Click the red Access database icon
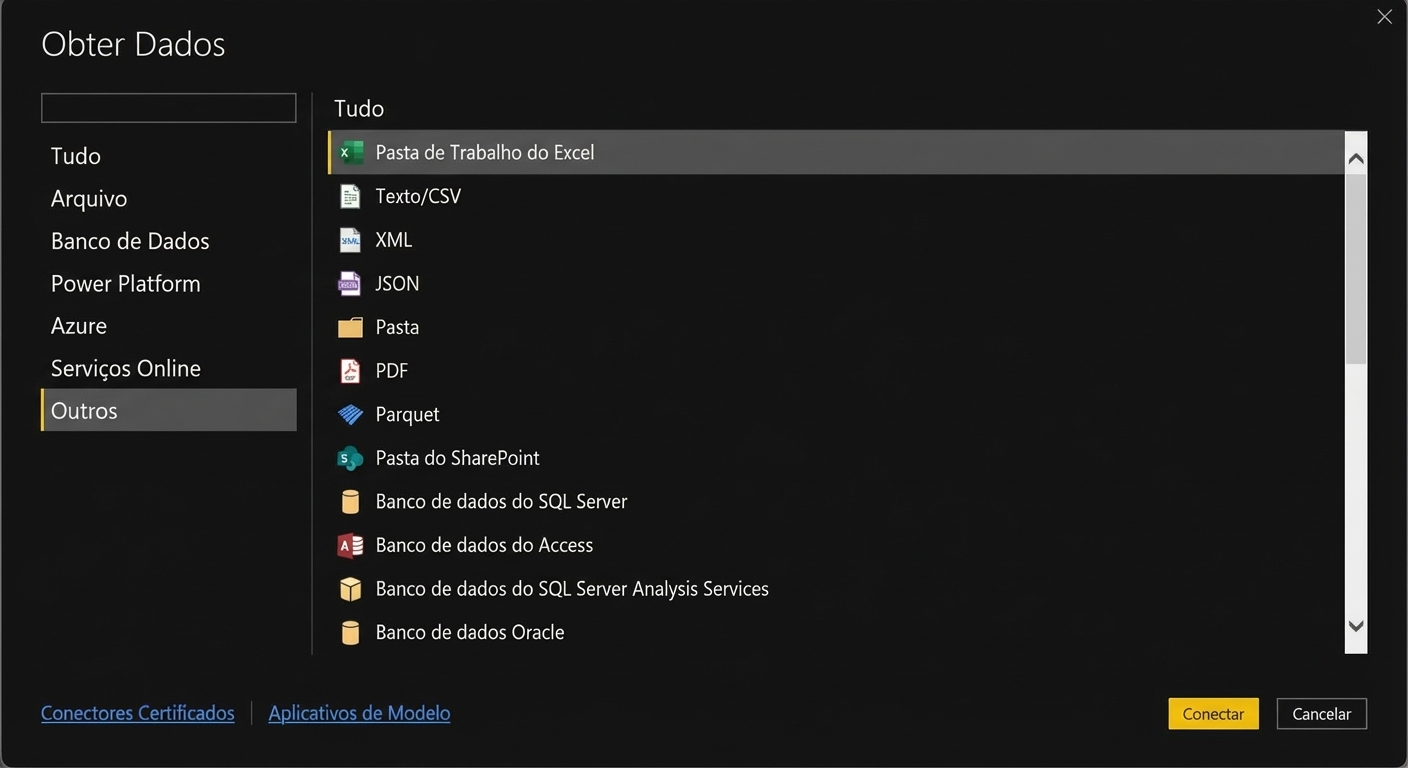The height and width of the screenshot is (768, 1408). click(350, 545)
